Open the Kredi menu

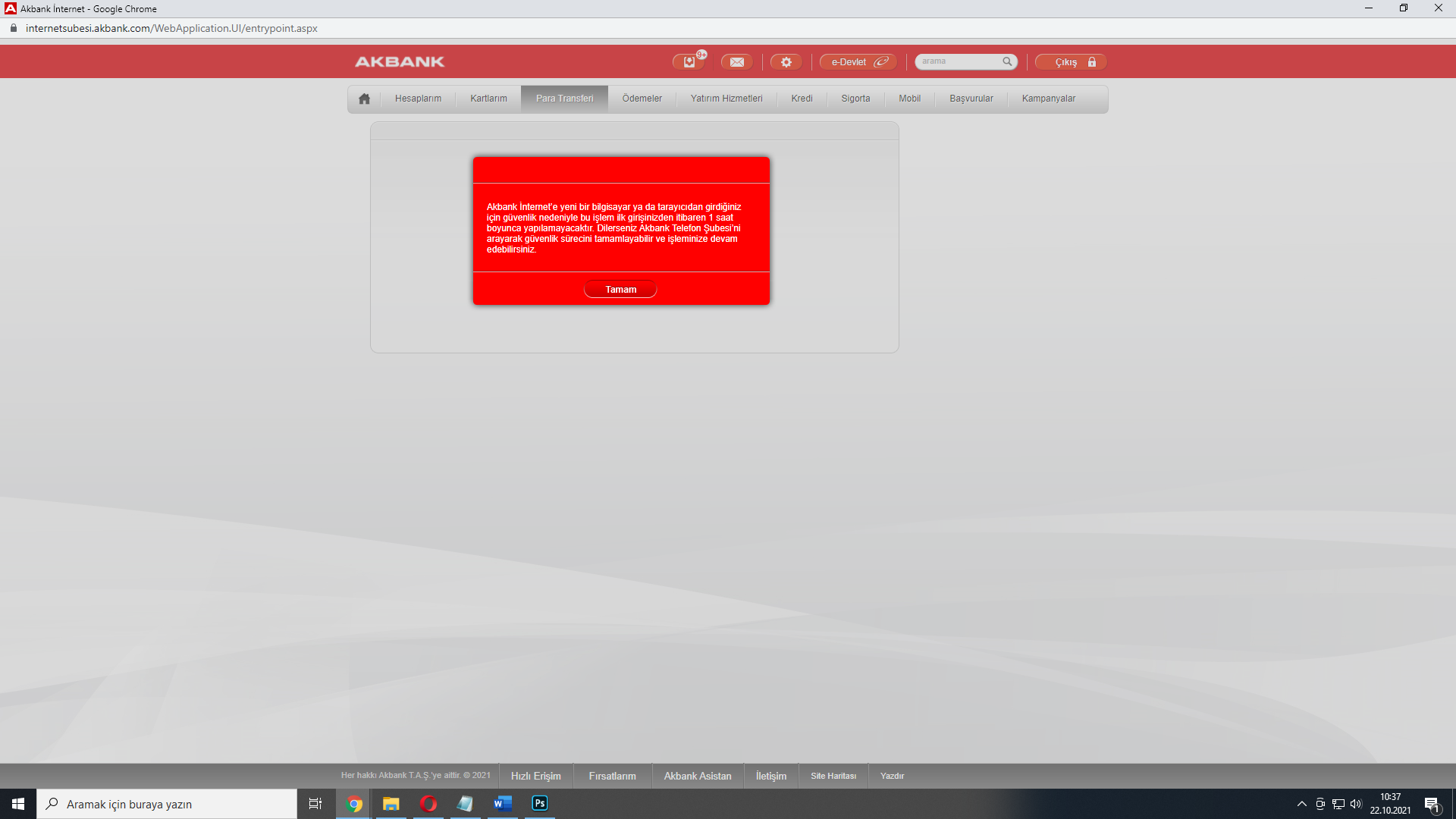pos(802,99)
